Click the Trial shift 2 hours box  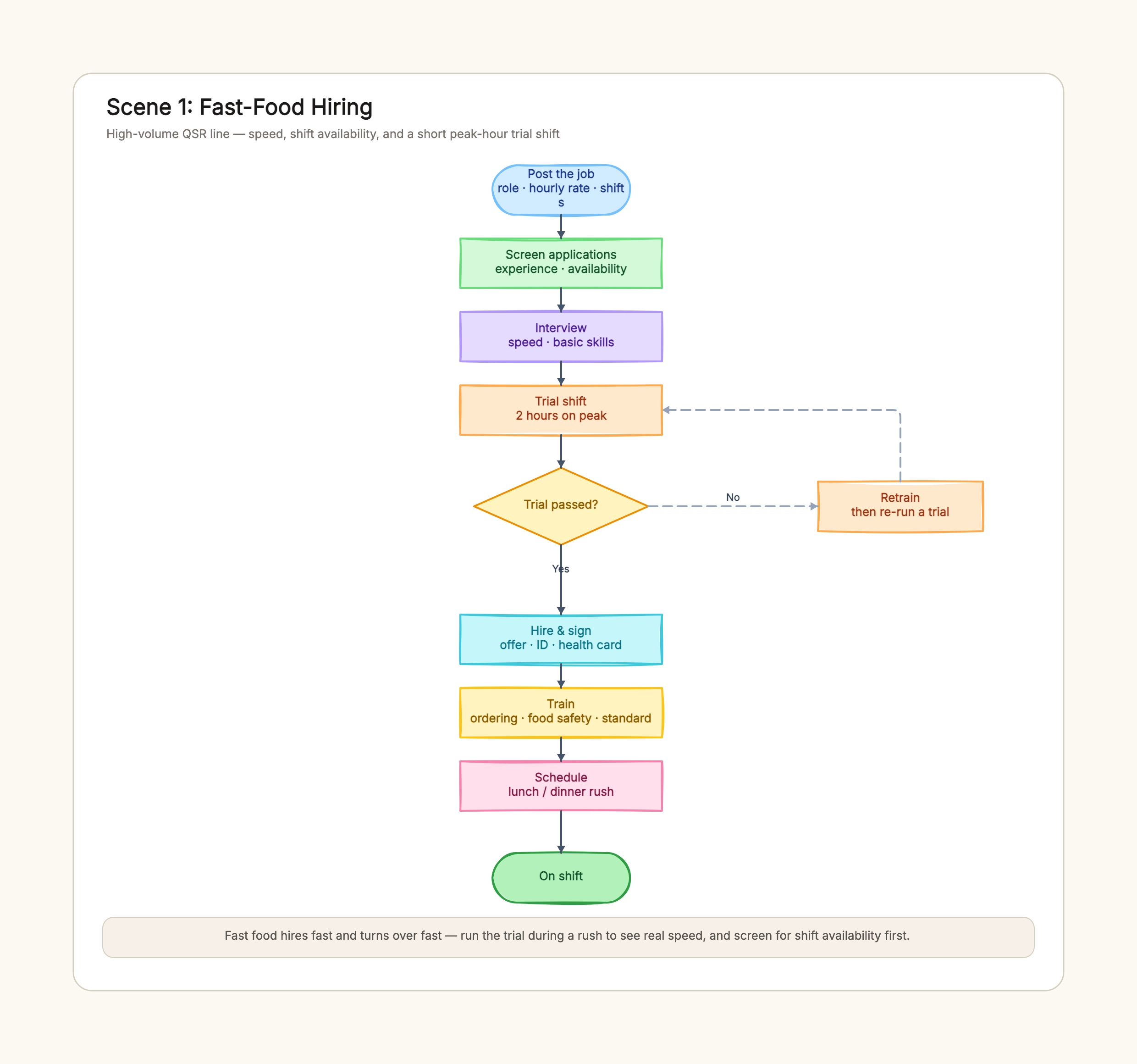coord(561,410)
